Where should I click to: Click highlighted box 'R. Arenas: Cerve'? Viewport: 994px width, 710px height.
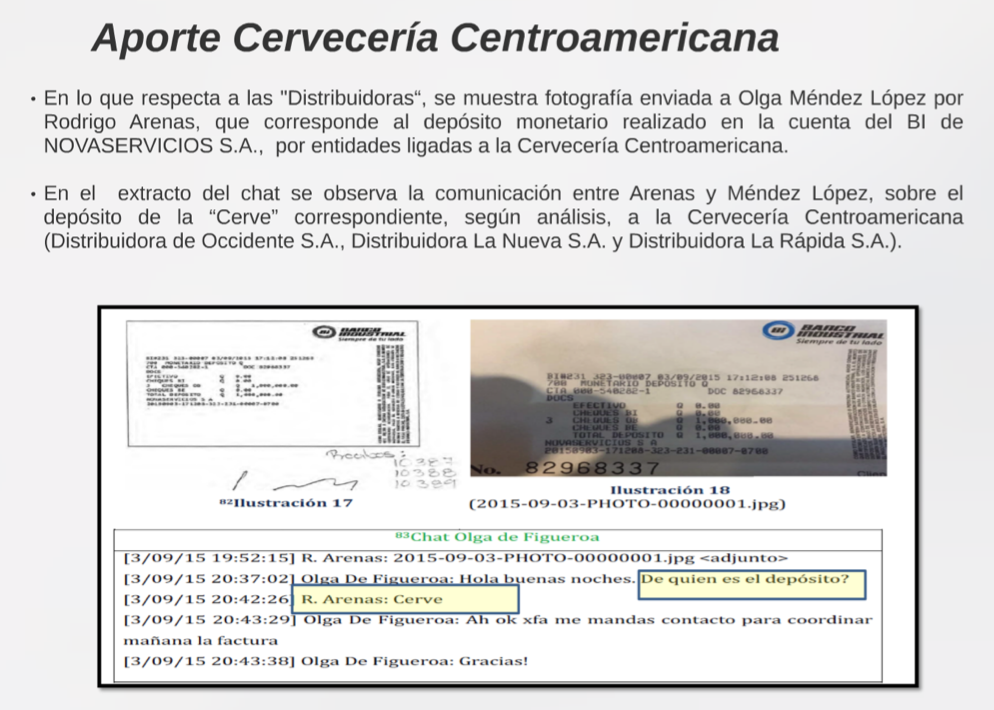pyautogui.click(x=405, y=600)
